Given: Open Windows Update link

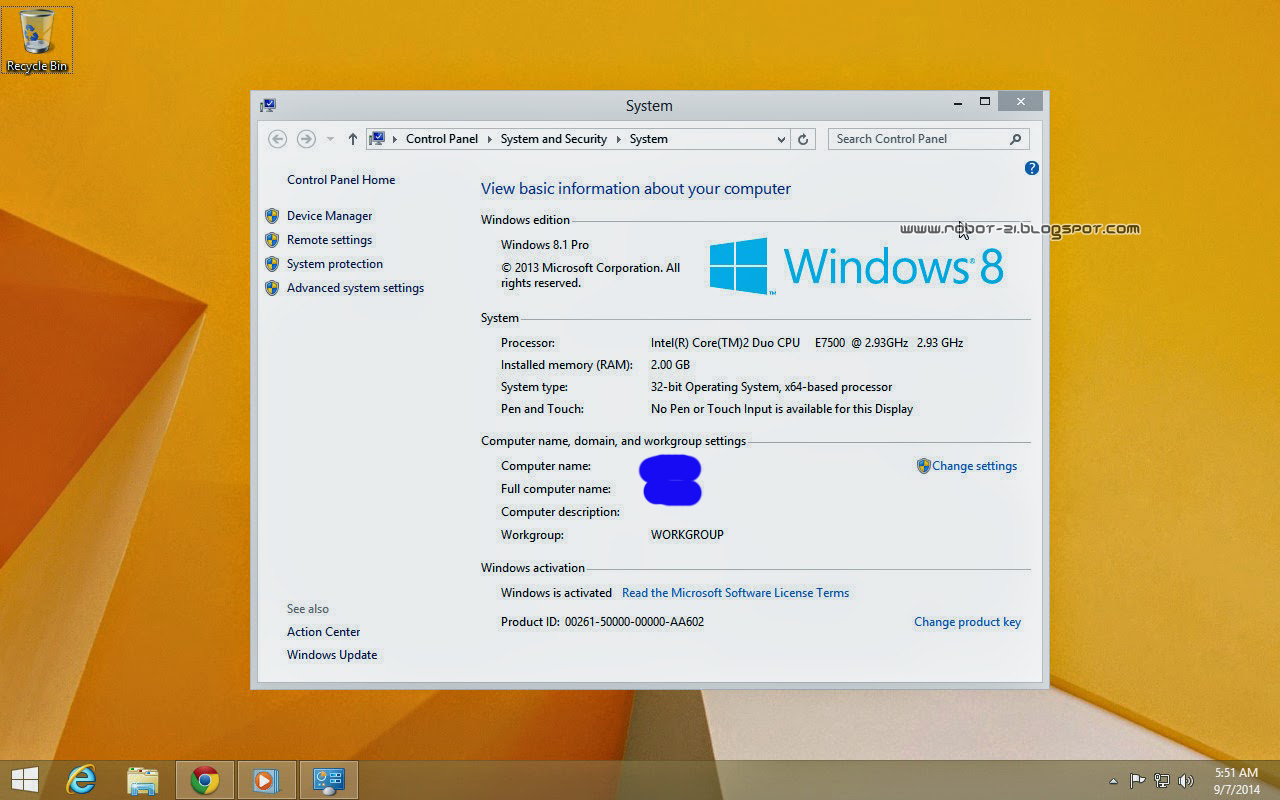Looking at the screenshot, I should tap(332, 655).
